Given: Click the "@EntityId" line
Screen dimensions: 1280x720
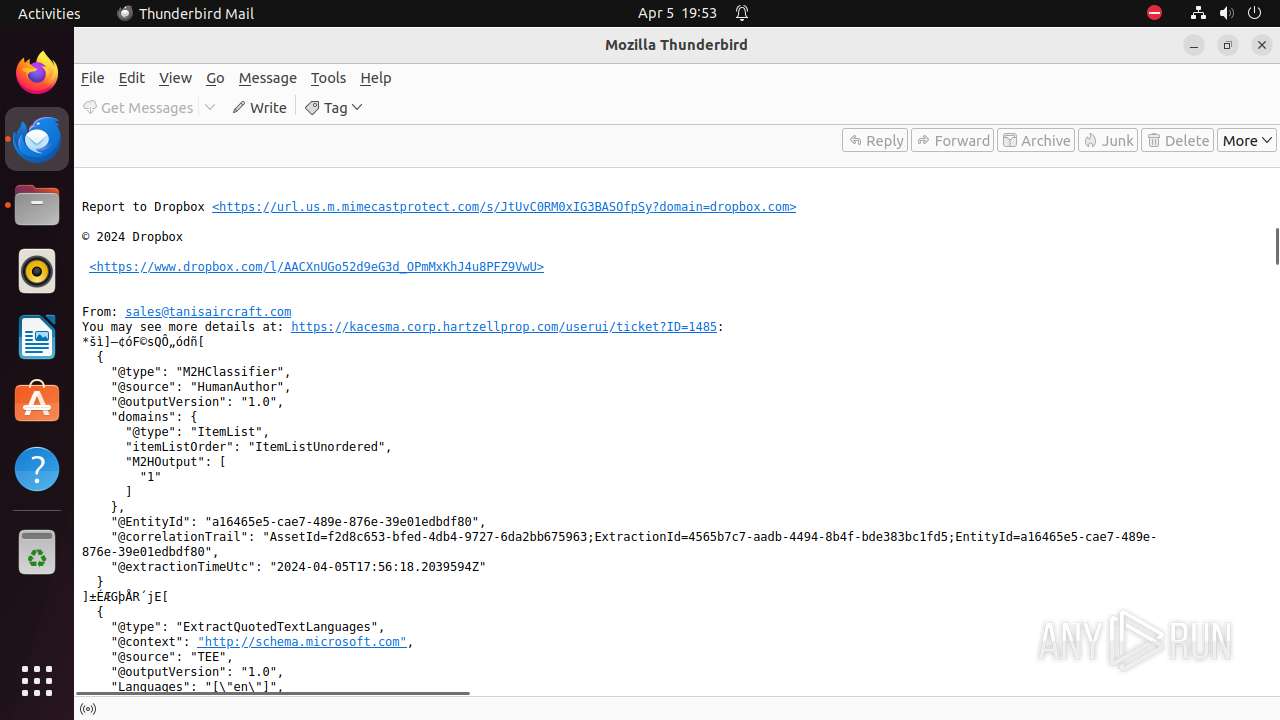Looking at the screenshot, I should point(298,522).
